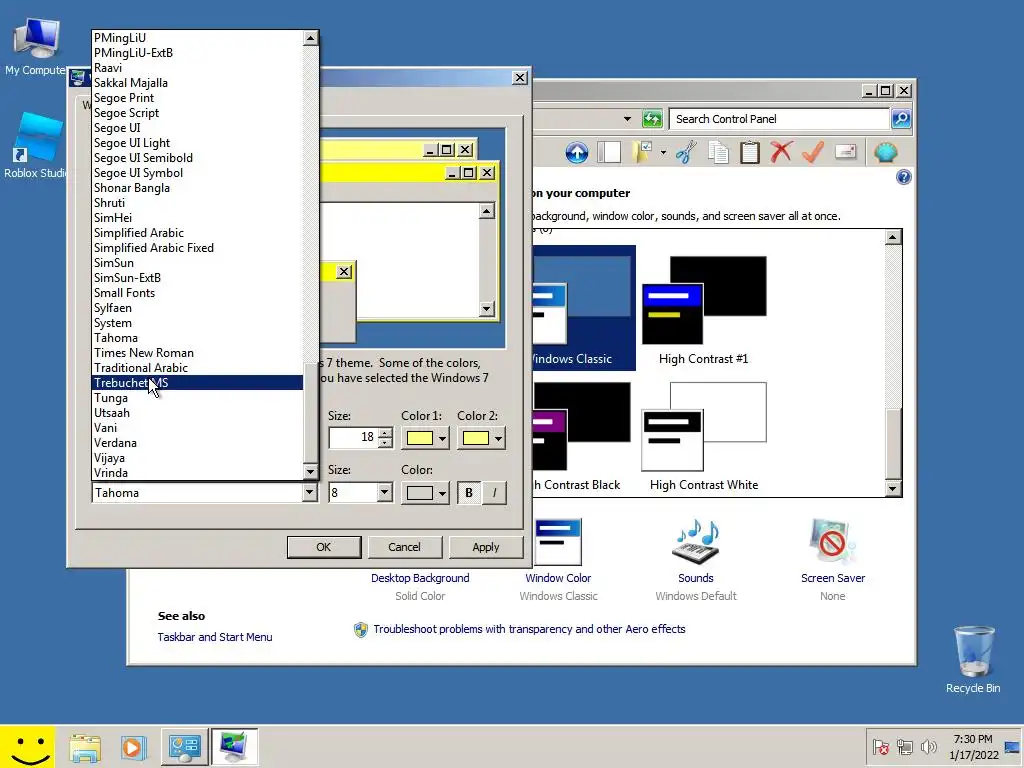1024x768 pixels.
Task: Click the Paste clipboard toolbar icon
Action: tap(750, 153)
